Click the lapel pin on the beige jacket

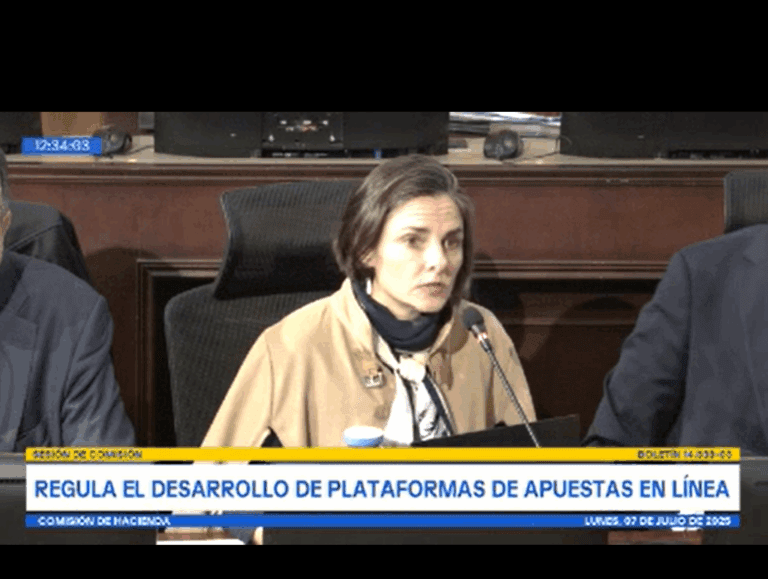click(373, 378)
